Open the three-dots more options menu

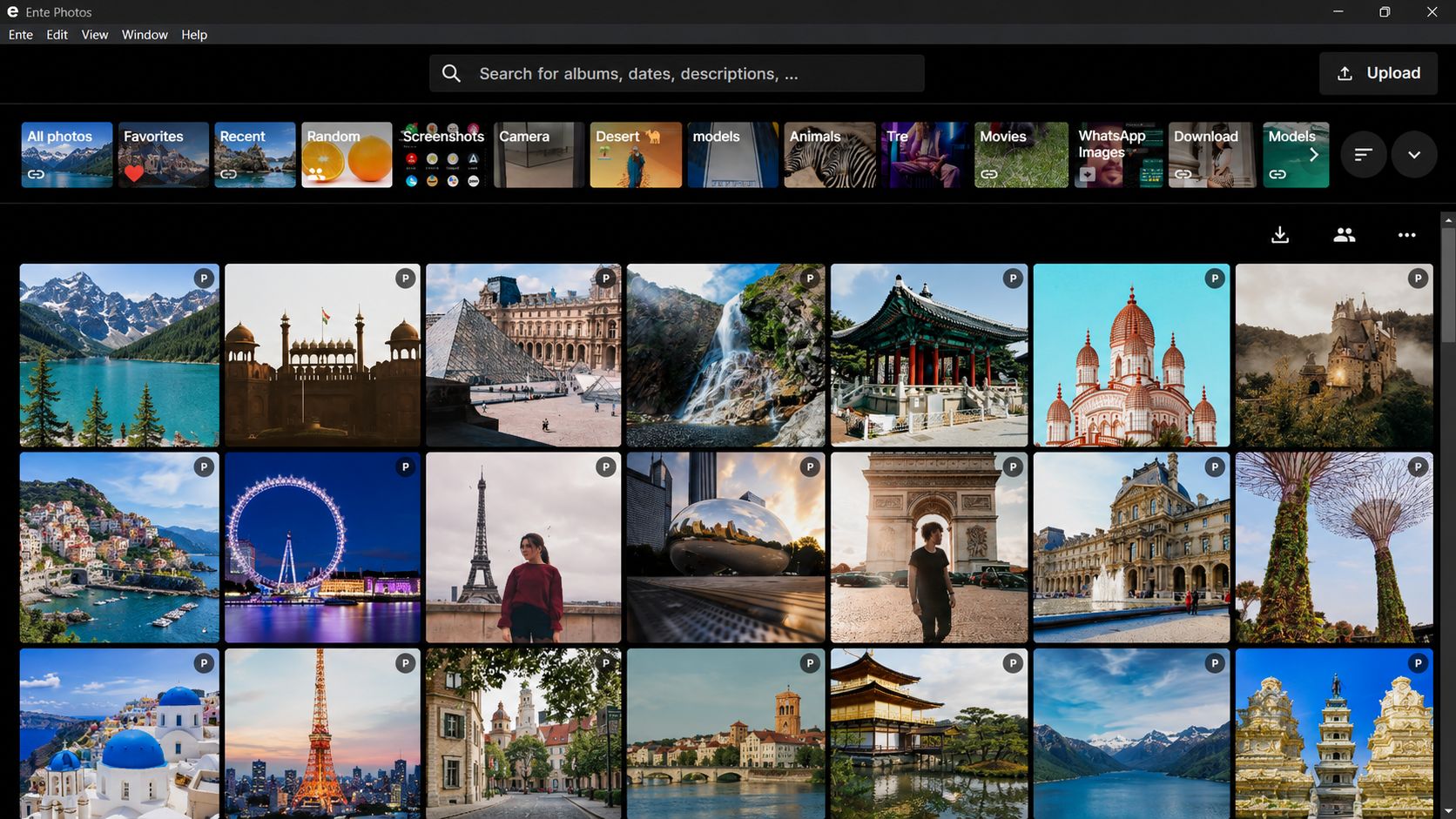1407,235
